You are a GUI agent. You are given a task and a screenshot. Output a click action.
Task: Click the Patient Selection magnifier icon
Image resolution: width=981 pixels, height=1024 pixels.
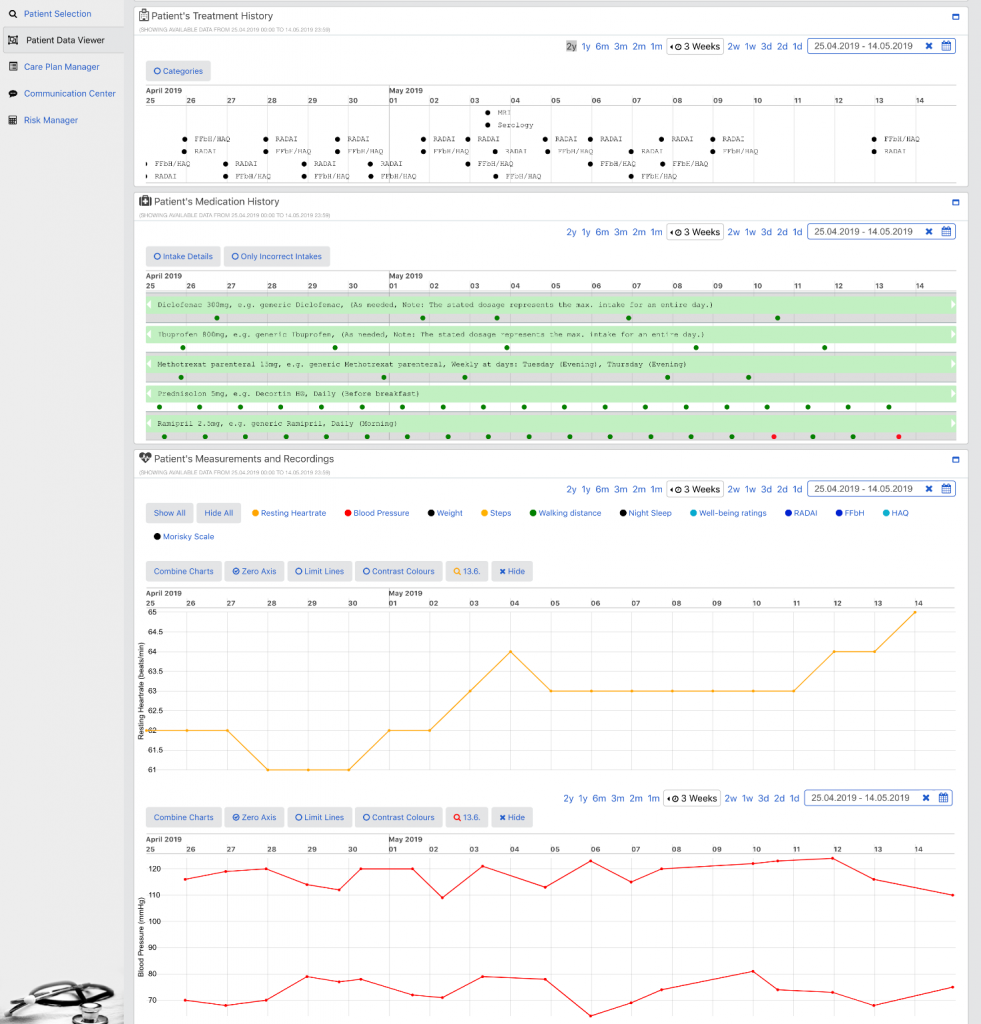tap(12, 14)
